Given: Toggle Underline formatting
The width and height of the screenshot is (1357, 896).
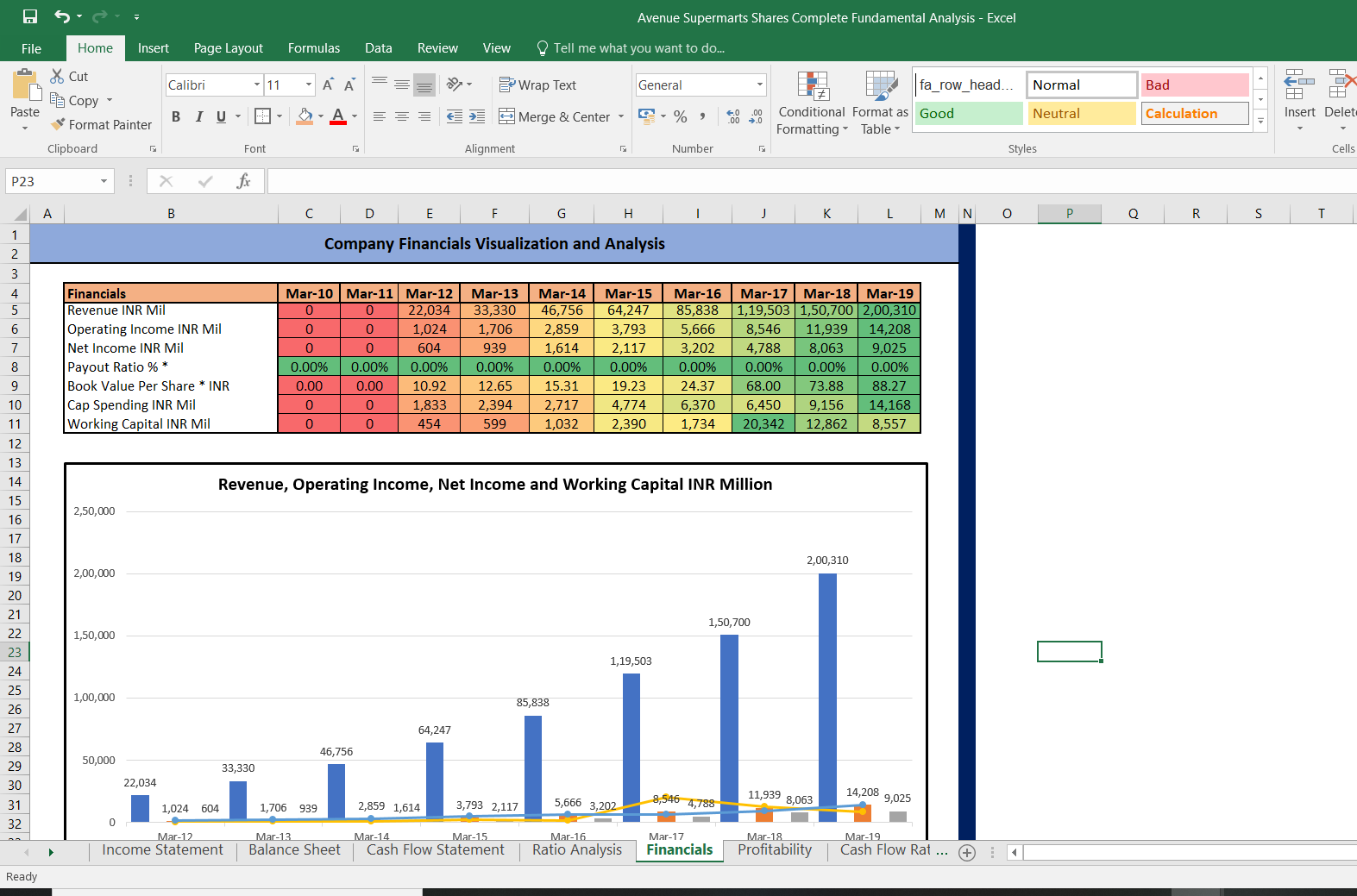Looking at the screenshot, I should [221, 116].
